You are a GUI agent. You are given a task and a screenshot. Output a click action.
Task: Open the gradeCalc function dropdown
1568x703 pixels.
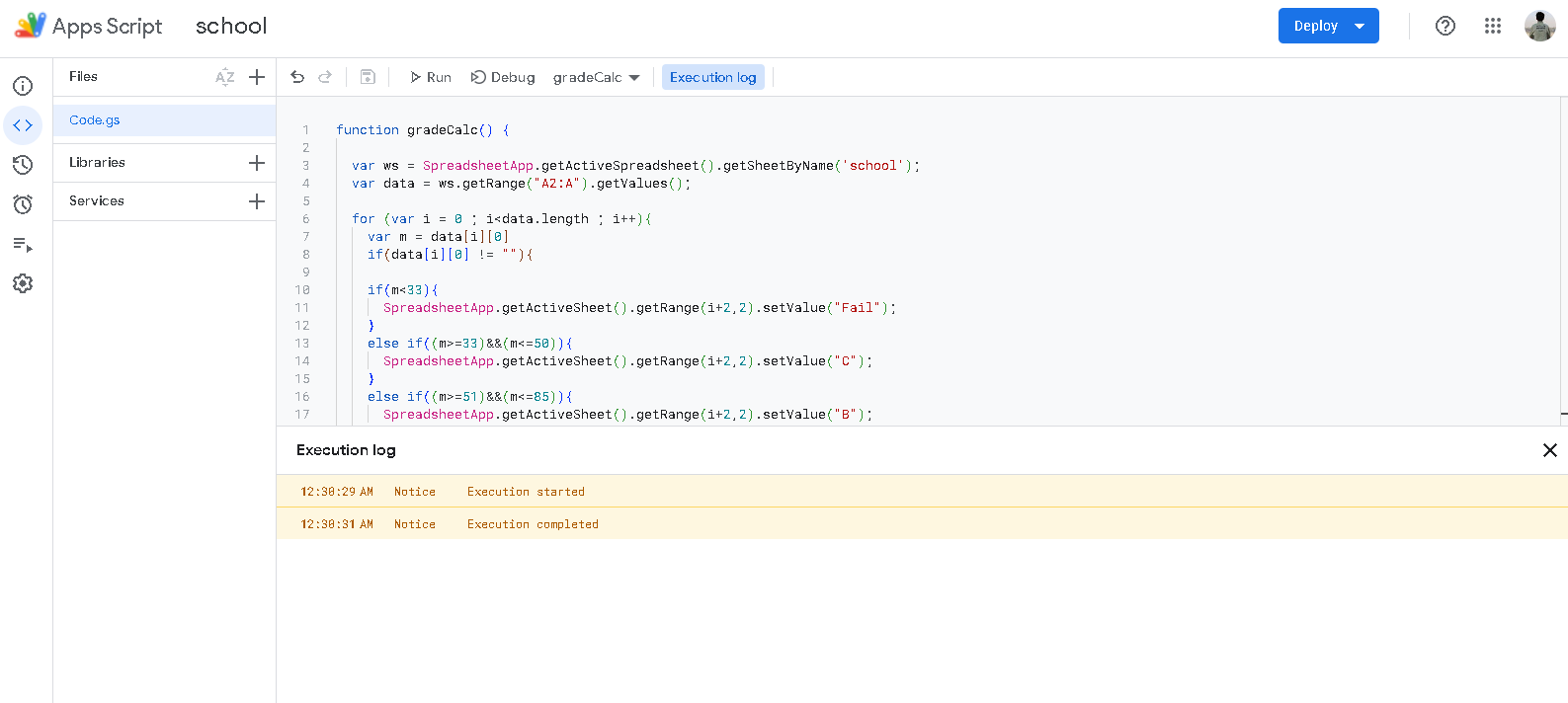597,77
